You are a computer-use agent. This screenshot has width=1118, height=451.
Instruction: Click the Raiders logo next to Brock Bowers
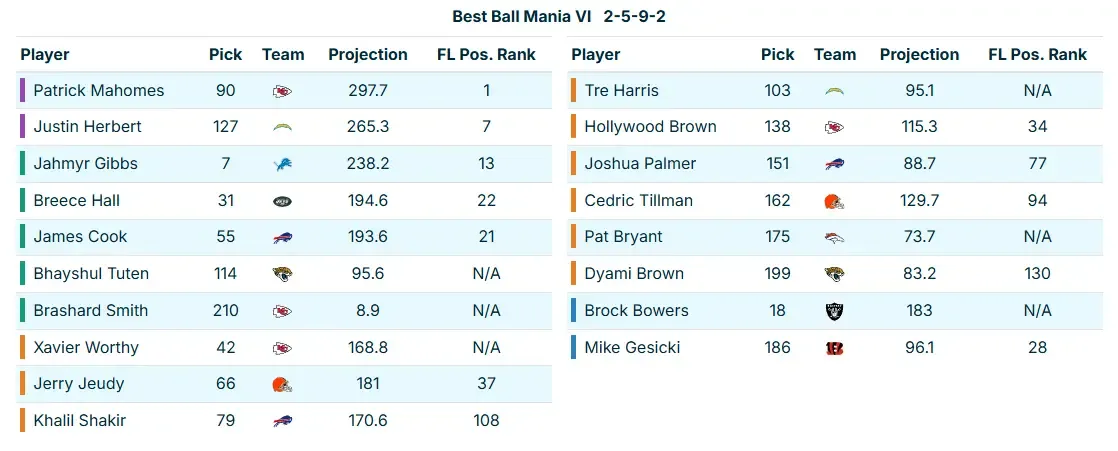(x=835, y=311)
